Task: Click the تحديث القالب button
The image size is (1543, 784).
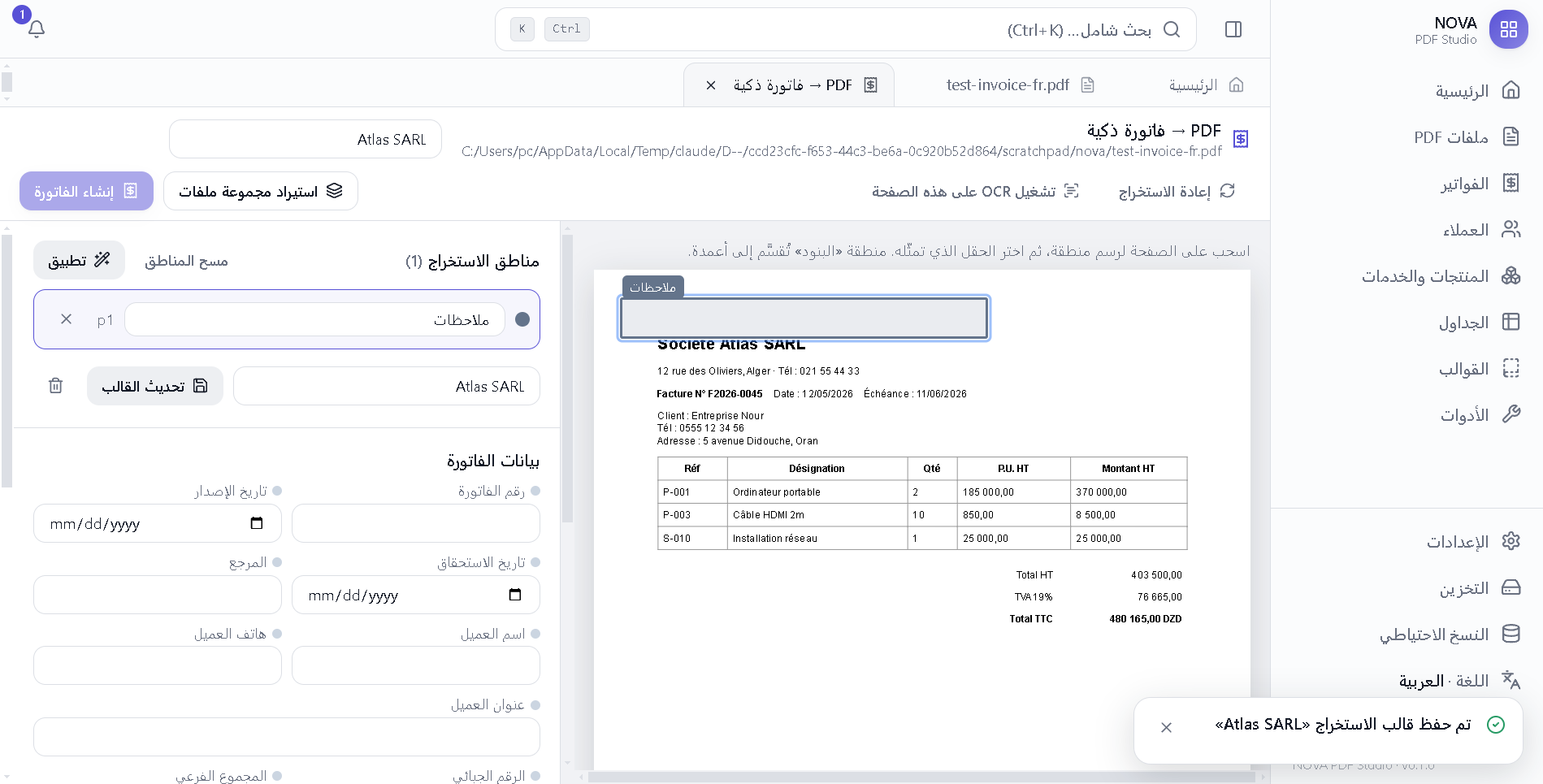Action: (x=155, y=386)
